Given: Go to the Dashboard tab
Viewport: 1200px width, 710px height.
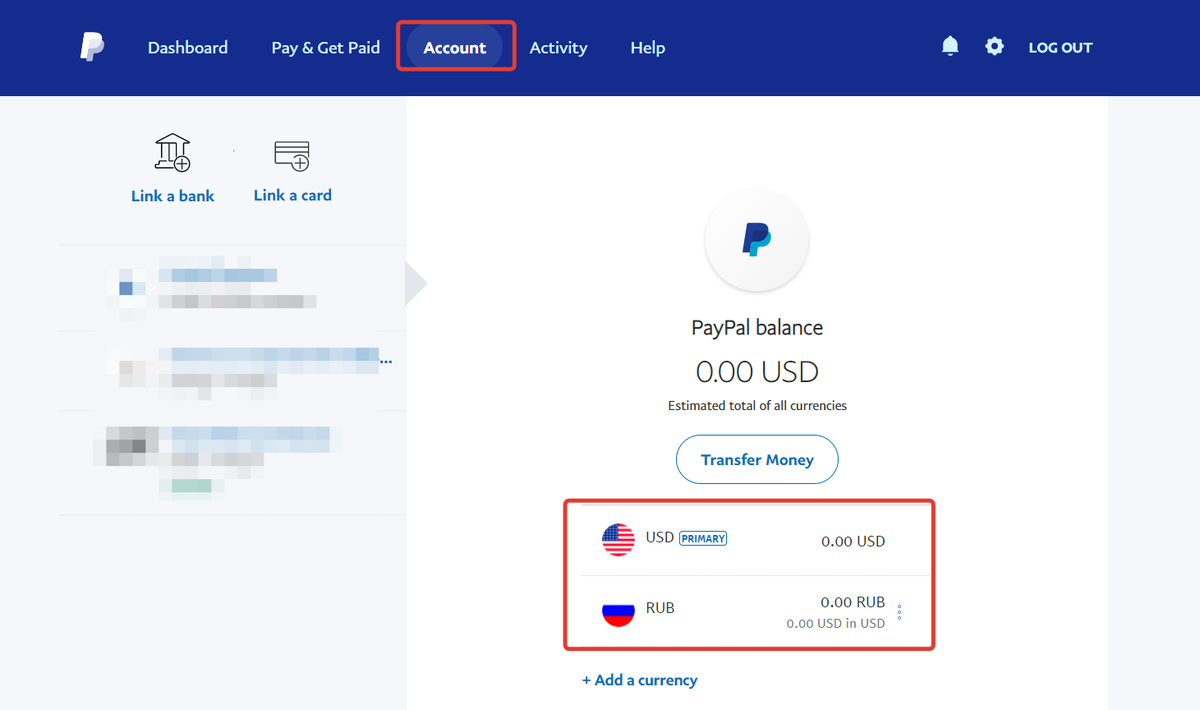Looking at the screenshot, I should pos(188,47).
